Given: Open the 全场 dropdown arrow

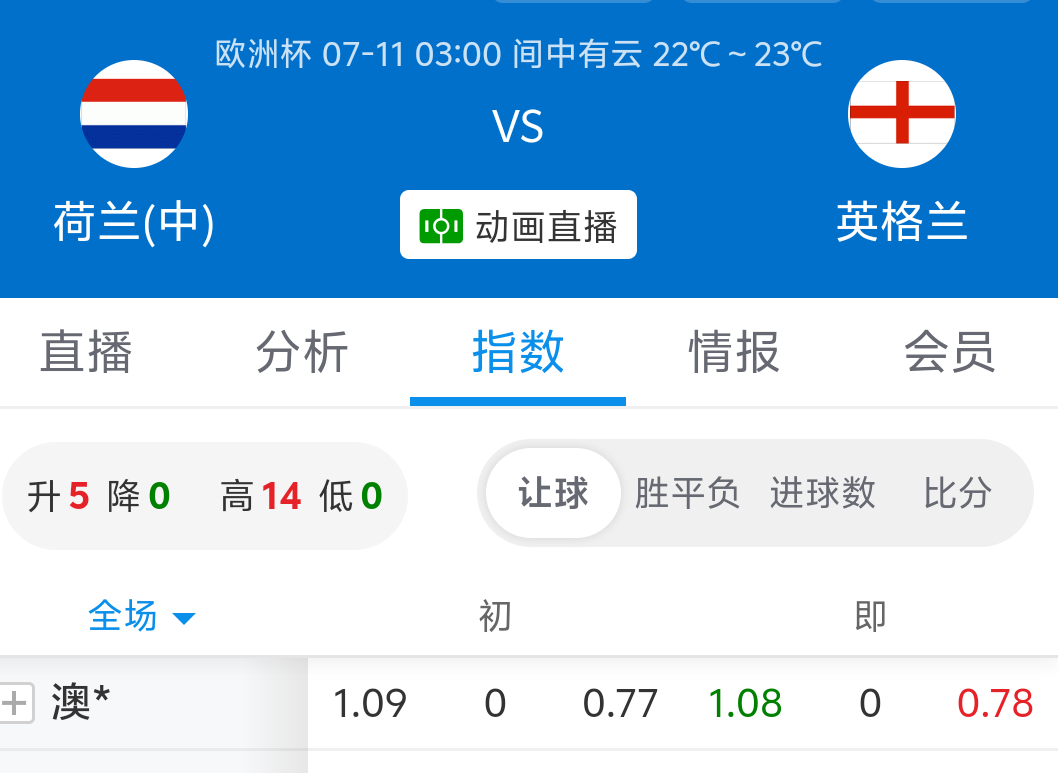Looking at the screenshot, I should coord(184,618).
